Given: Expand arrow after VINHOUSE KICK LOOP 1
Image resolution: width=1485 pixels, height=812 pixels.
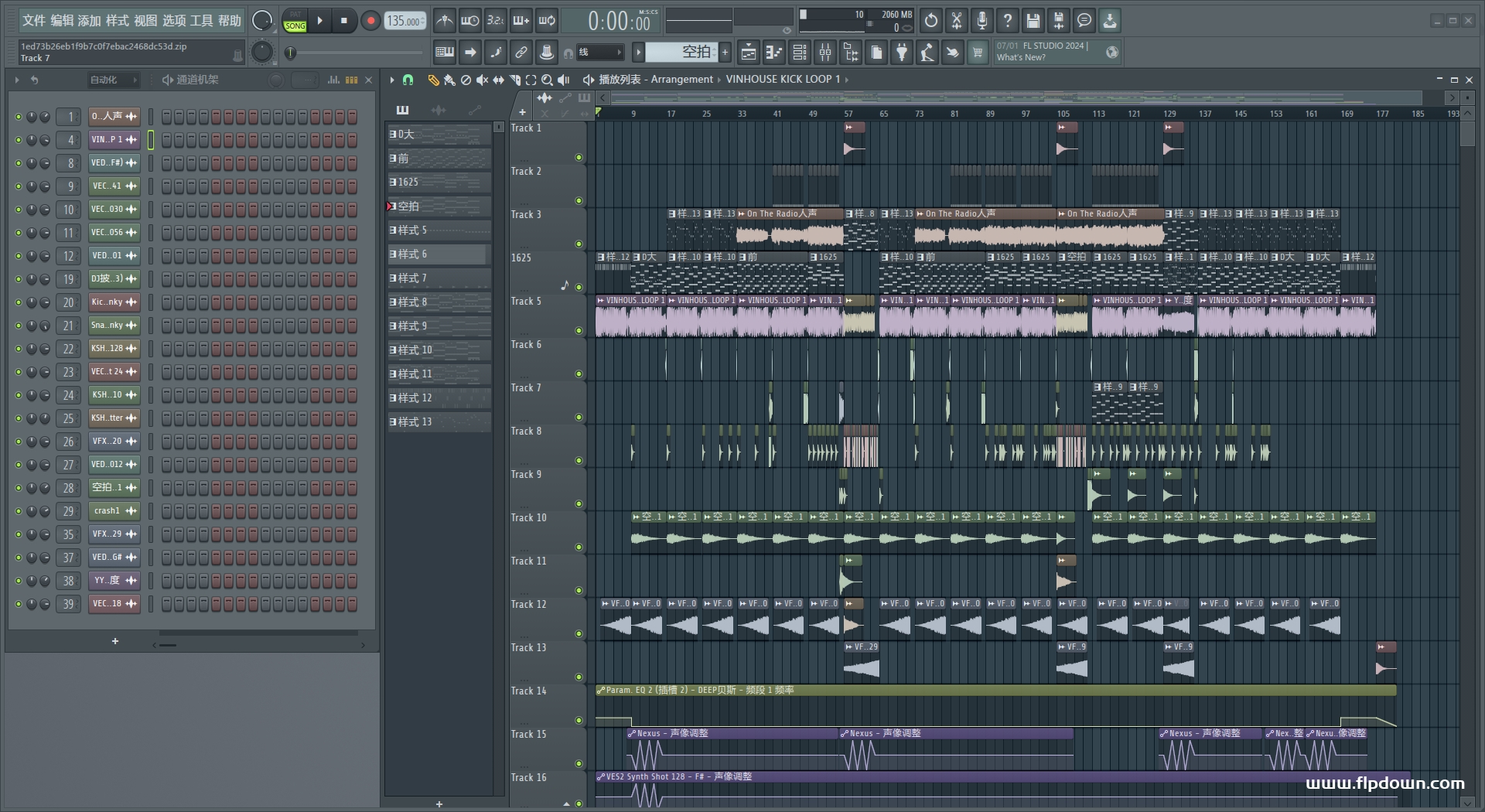Looking at the screenshot, I should pyautogui.click(x=847, y=80).
